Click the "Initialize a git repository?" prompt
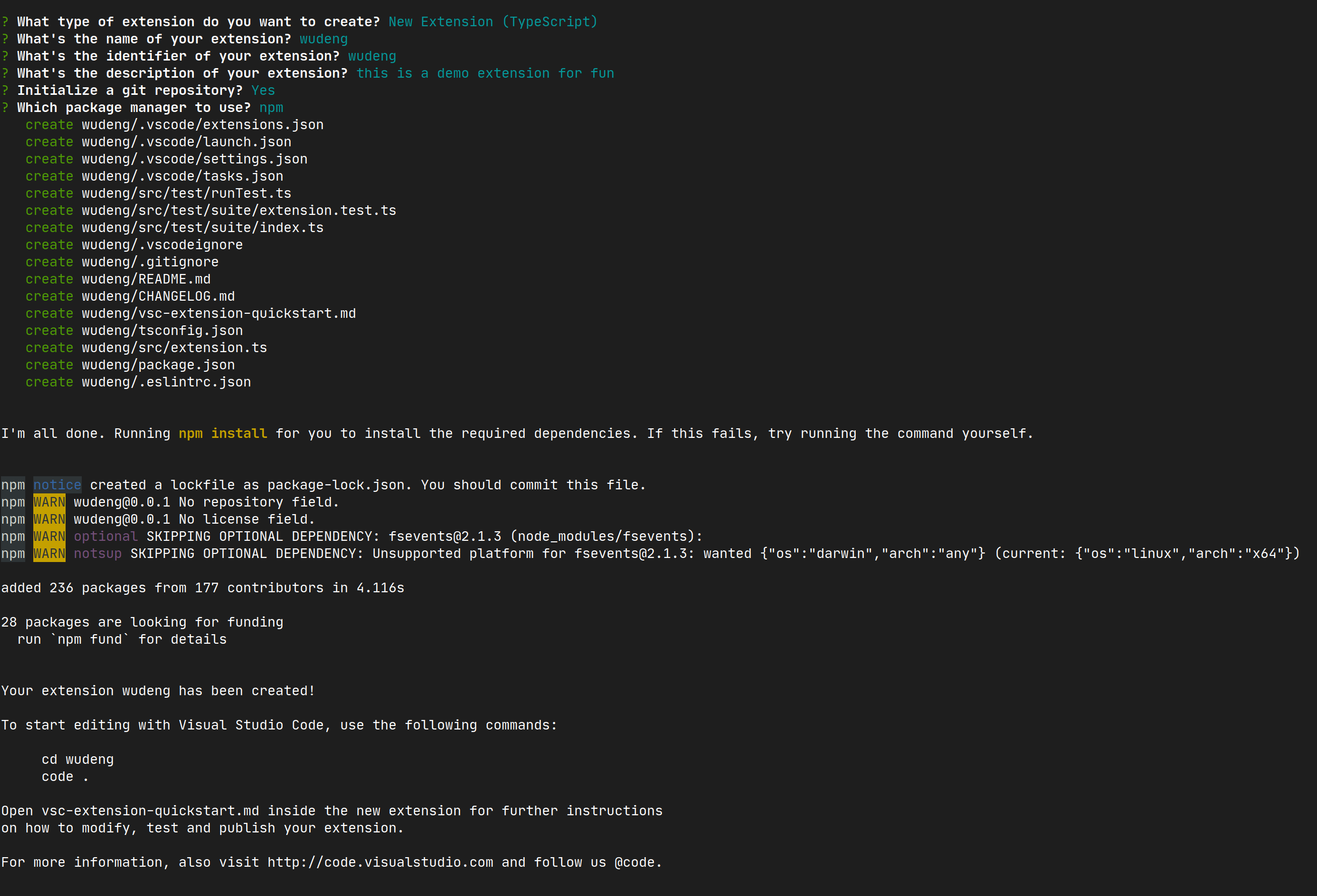 point(130,91)
